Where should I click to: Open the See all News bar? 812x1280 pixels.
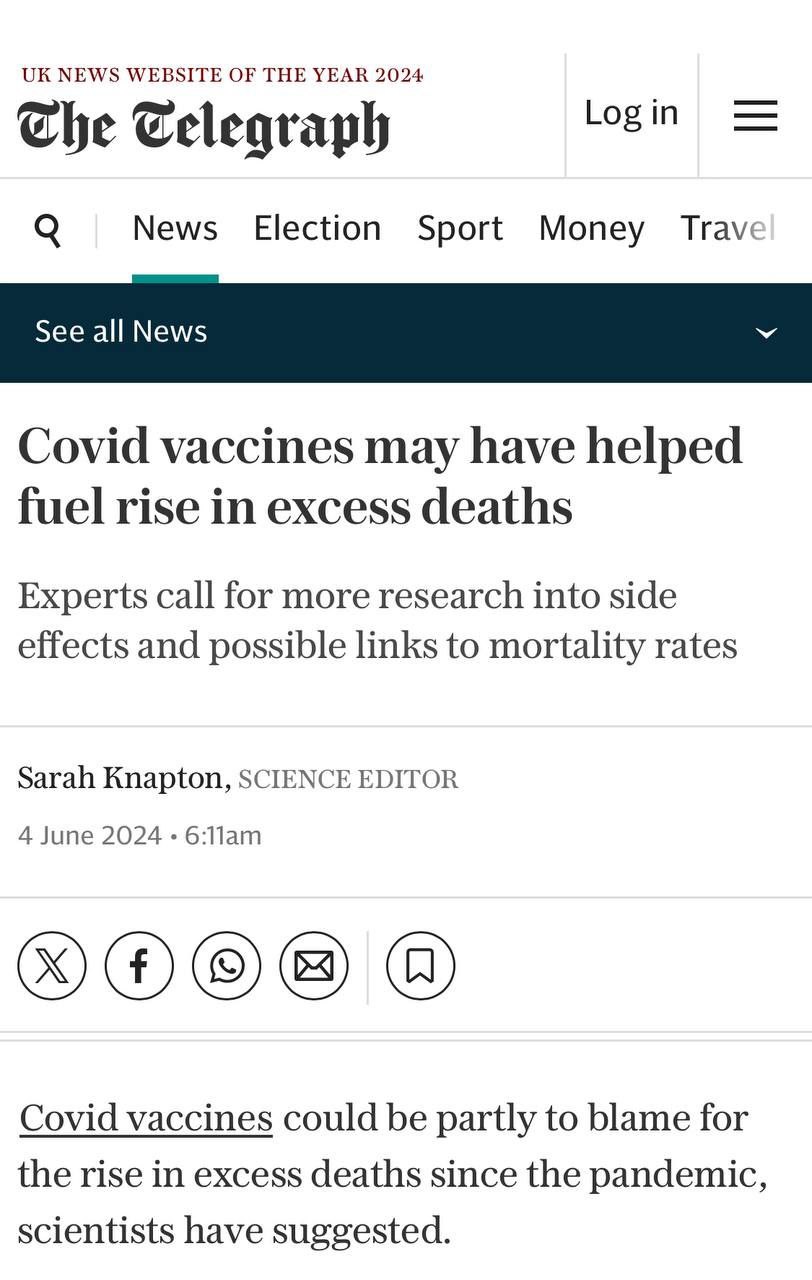(x=406, y=332)
